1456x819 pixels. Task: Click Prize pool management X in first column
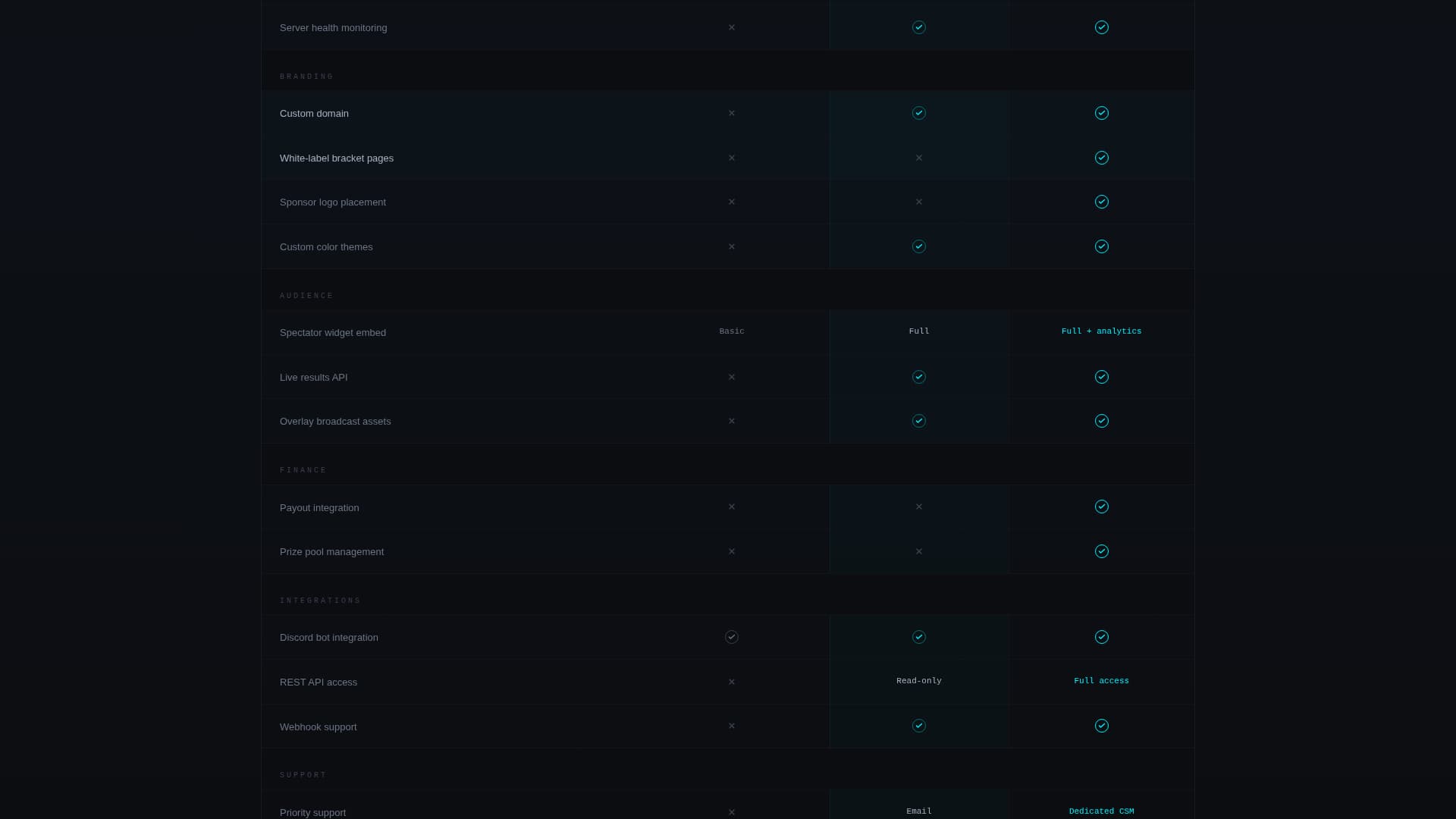coord(732,551)
